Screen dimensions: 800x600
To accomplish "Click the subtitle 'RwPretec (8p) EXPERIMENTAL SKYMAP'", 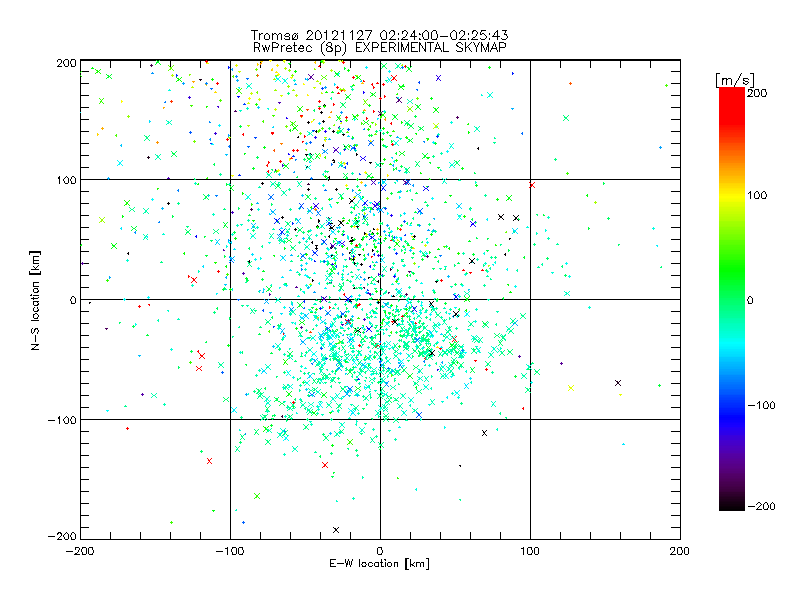I will click(x=380, y=48).
